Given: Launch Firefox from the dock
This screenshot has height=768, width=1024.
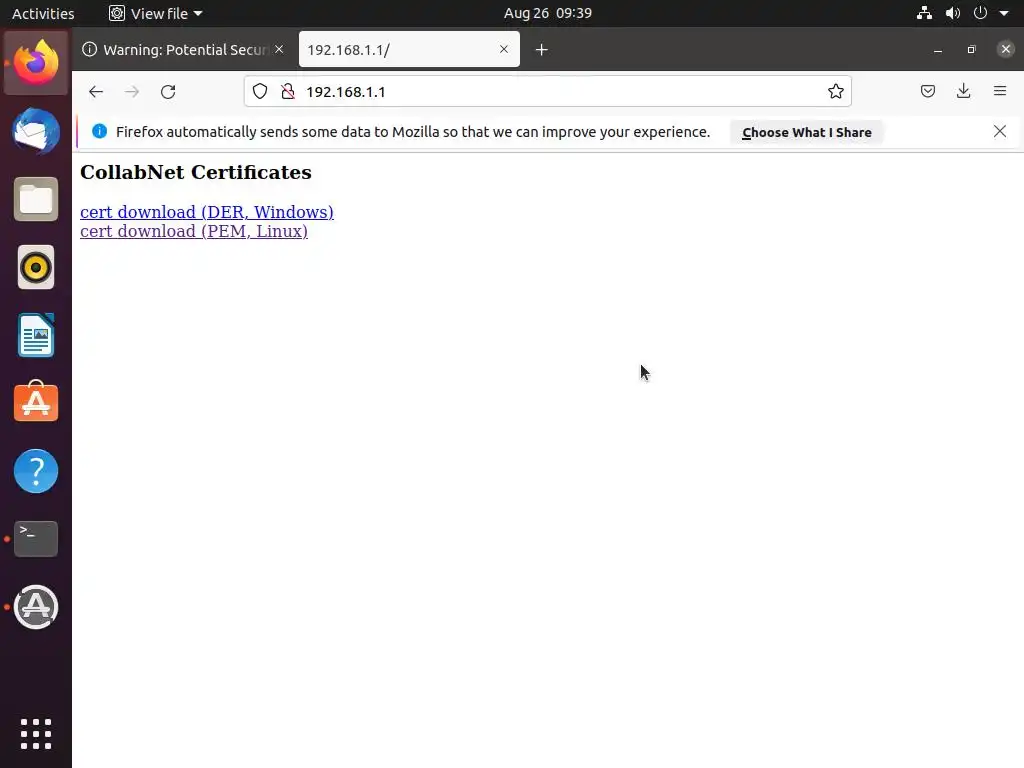Looking at the screenshot, I should pos(36,63).
